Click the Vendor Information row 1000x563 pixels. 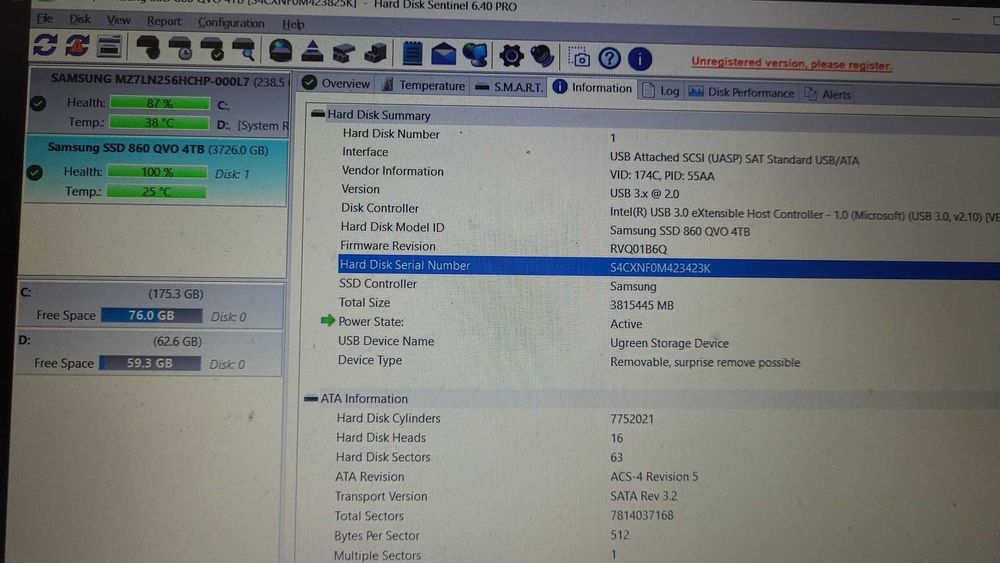pos(668,173)
